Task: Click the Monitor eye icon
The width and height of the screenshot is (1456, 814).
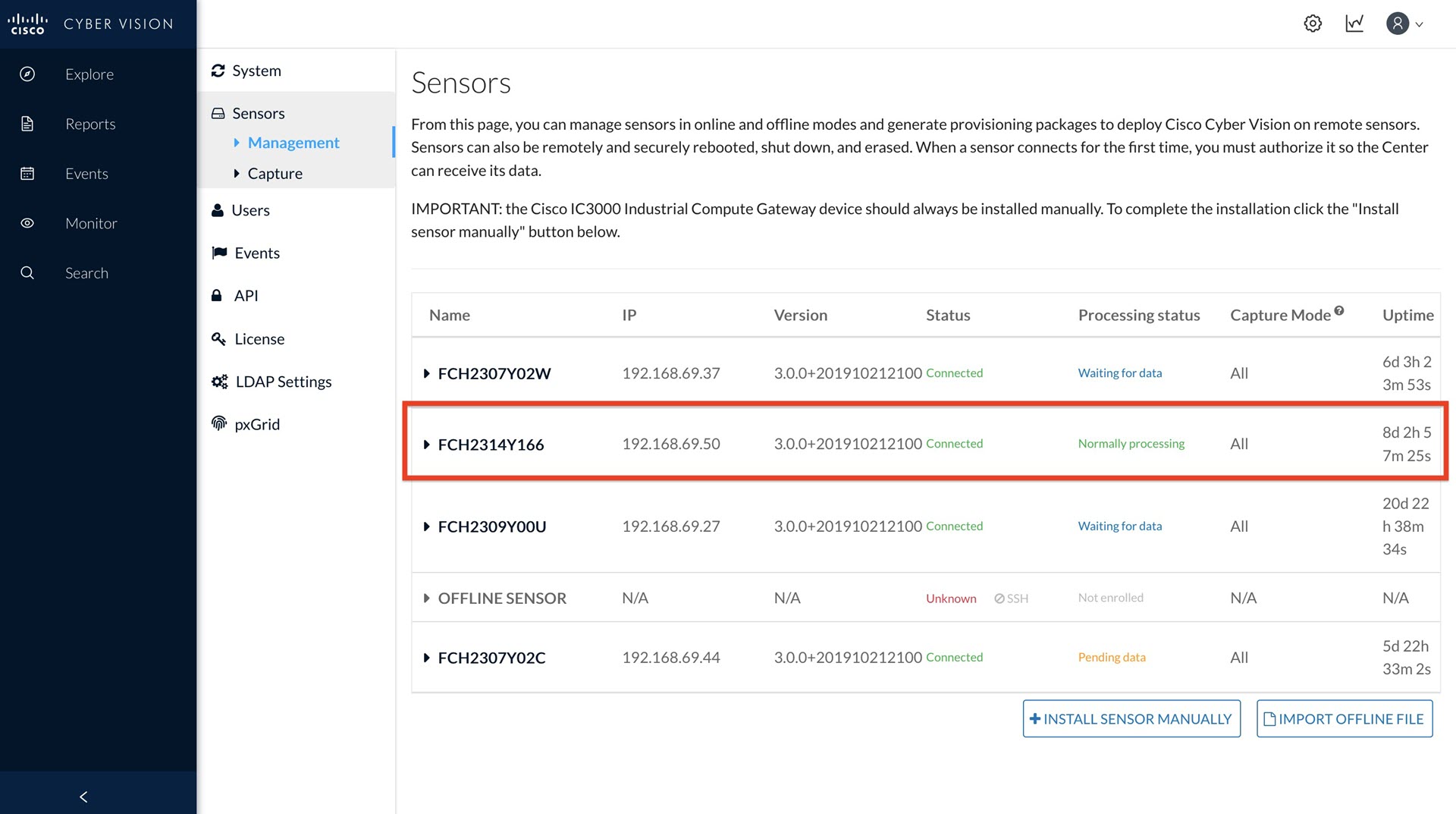Action: pyautogui.click(x=27, y=223)
